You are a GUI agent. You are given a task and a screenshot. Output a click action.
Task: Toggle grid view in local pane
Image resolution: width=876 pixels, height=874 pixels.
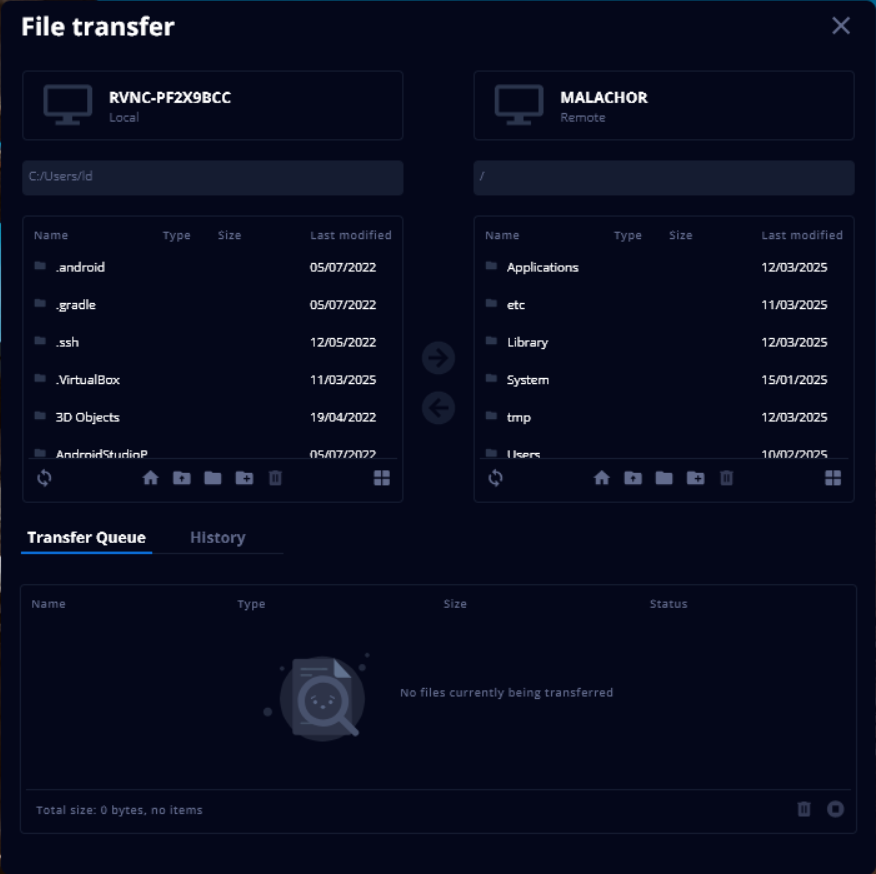[382, 478]
